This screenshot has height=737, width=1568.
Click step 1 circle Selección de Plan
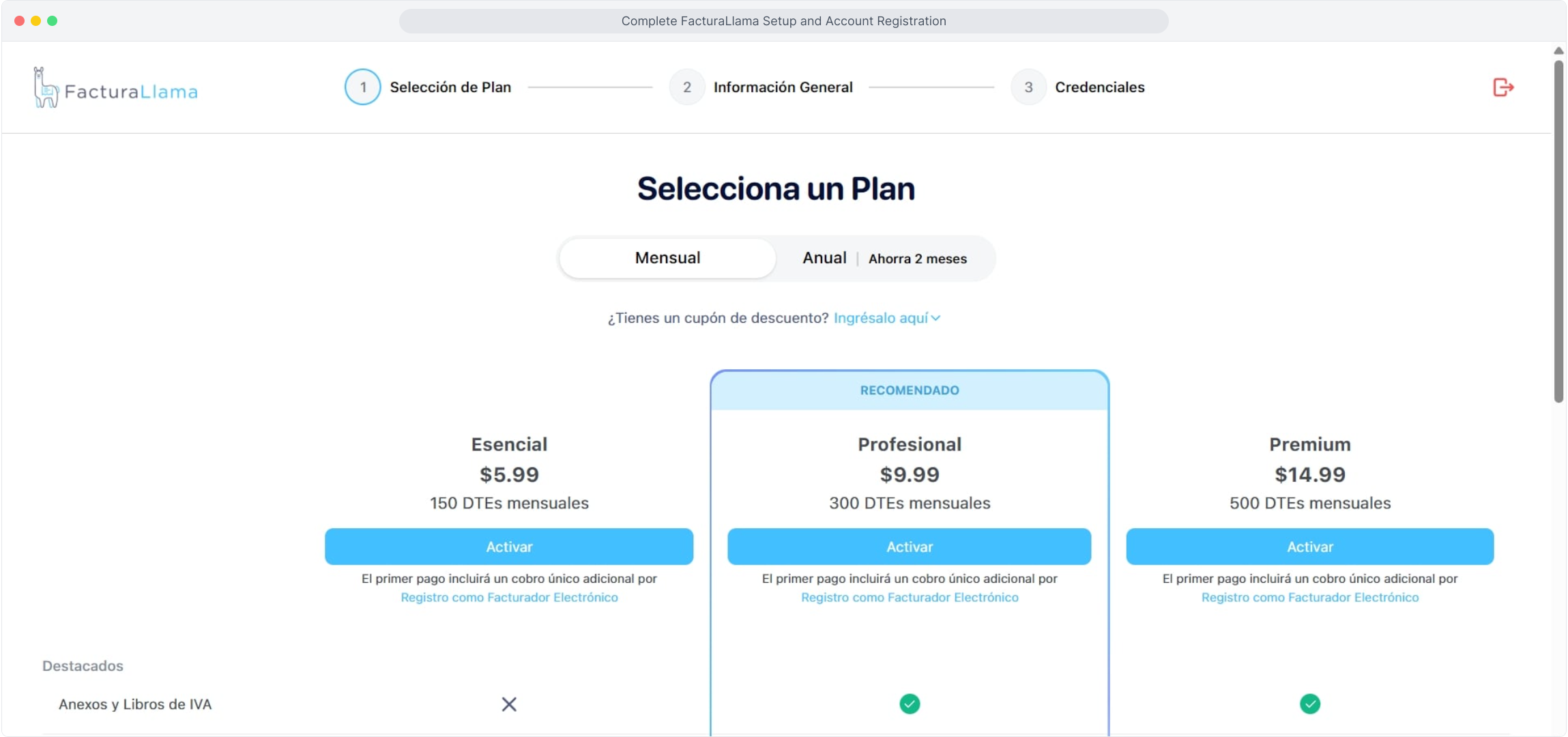pos(362,87)
